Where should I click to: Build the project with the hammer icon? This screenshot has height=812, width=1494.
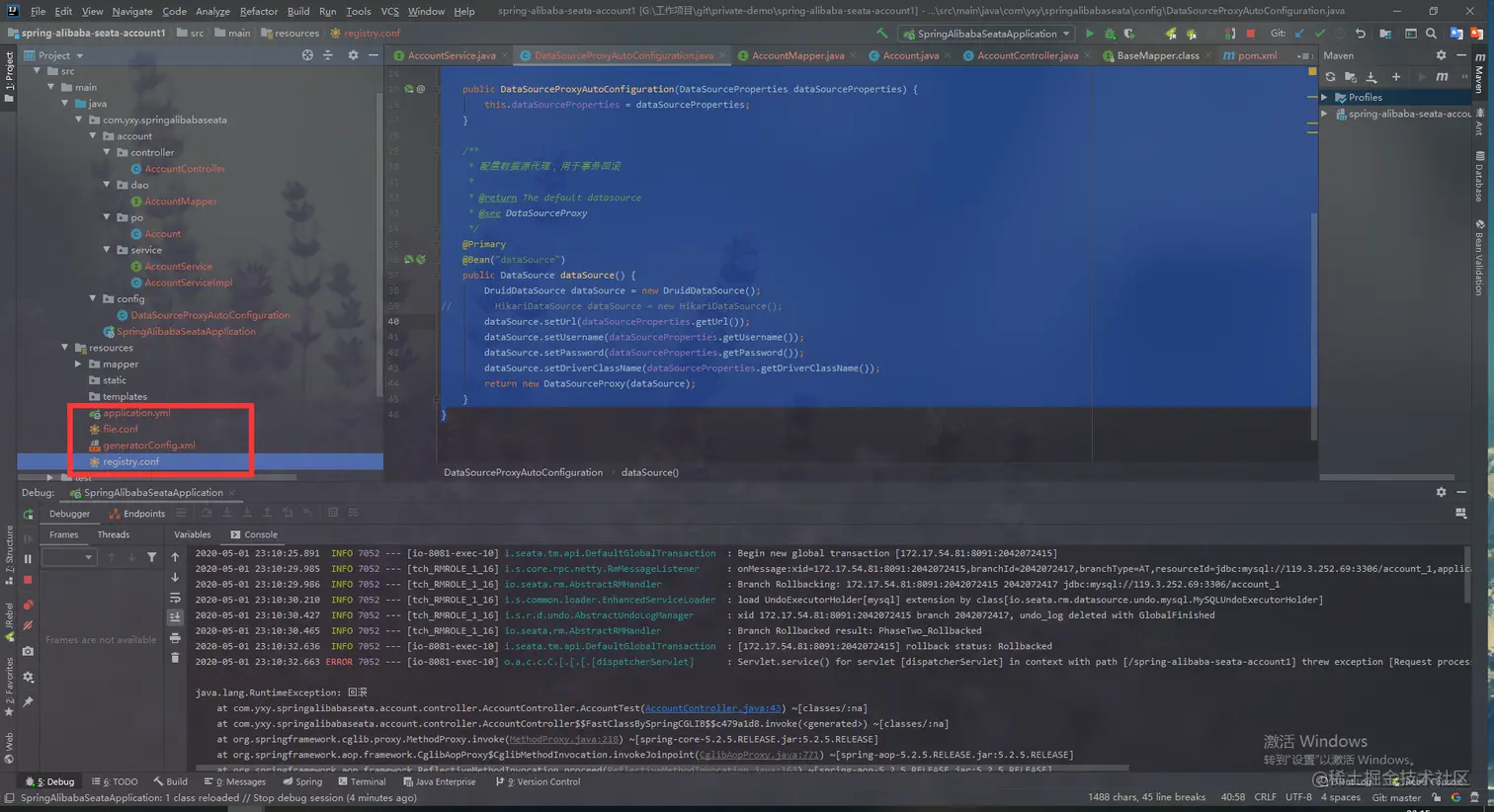pyautogui.click(x=881, y=34)
